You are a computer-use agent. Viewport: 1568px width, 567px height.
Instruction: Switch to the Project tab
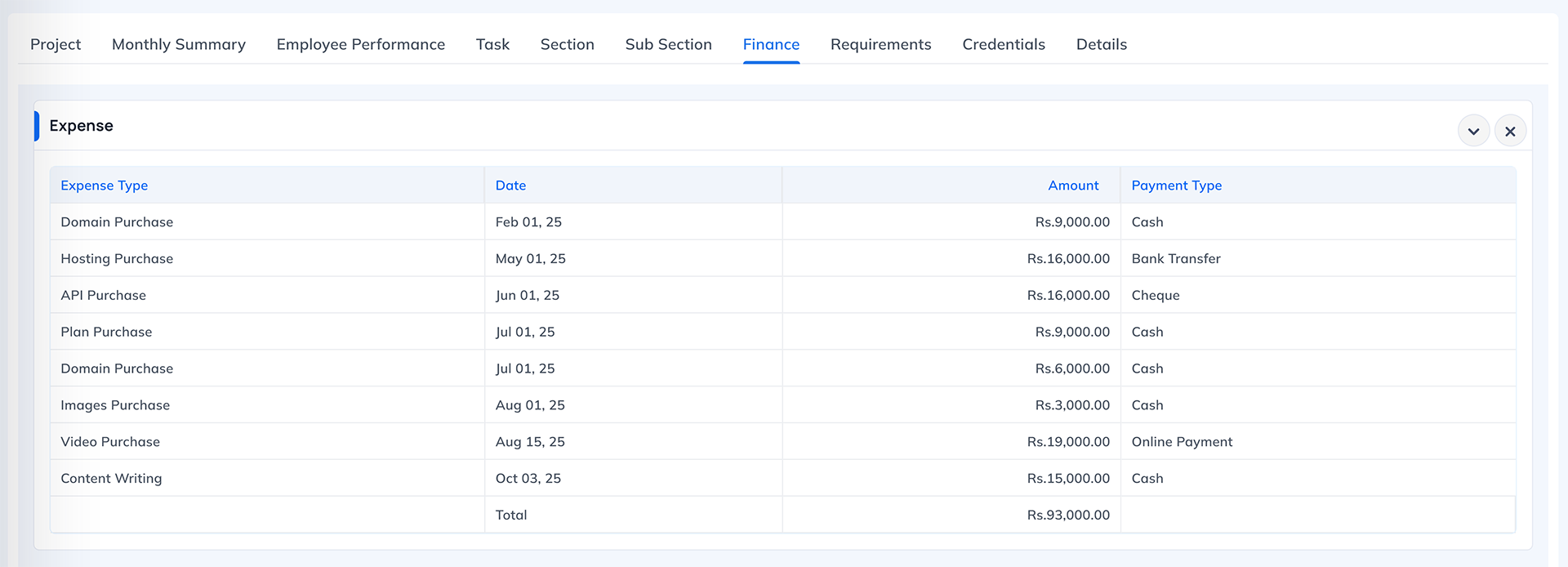(x=56, y=44)
